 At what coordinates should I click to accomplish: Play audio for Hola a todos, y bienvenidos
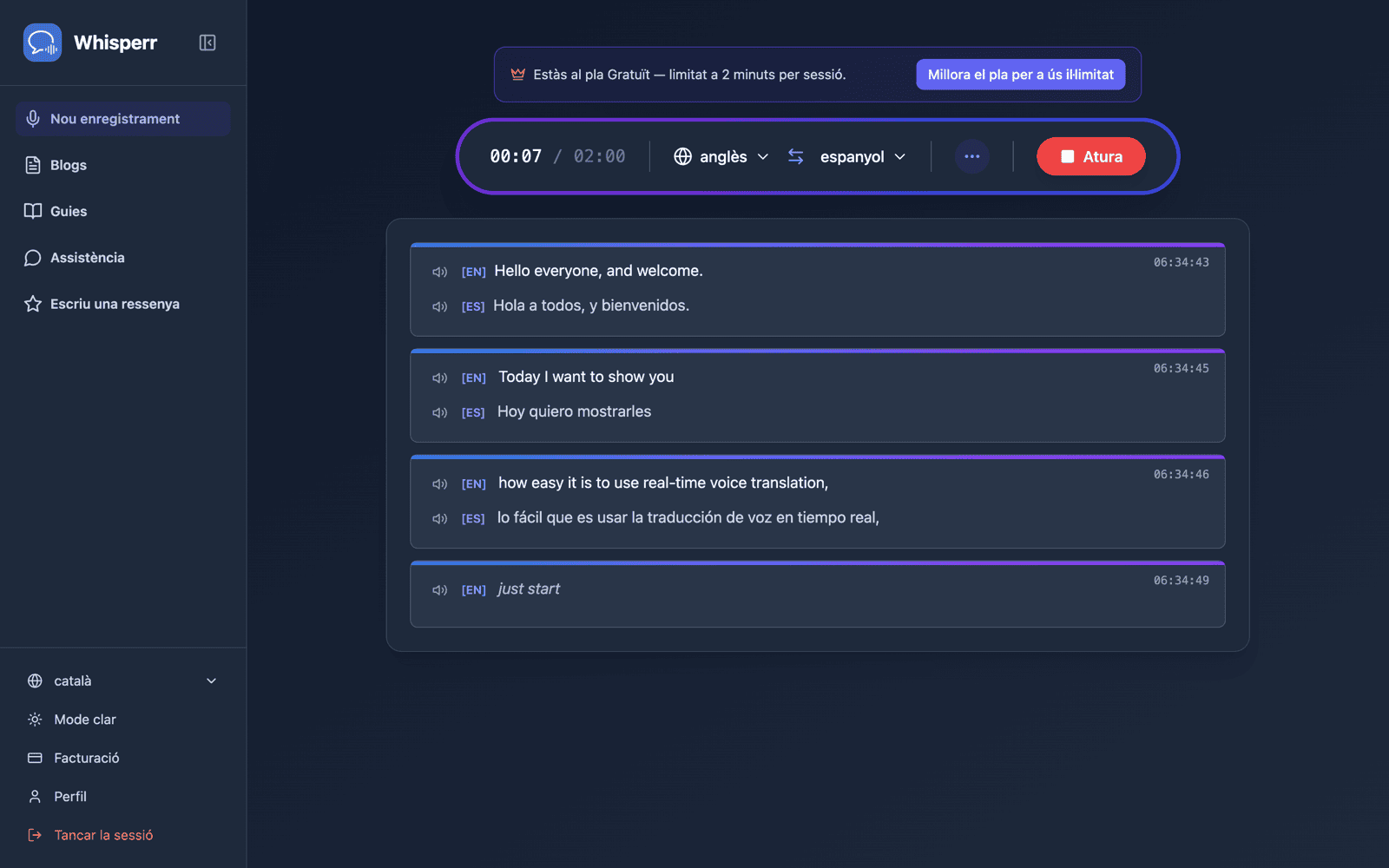pos(440,306)
